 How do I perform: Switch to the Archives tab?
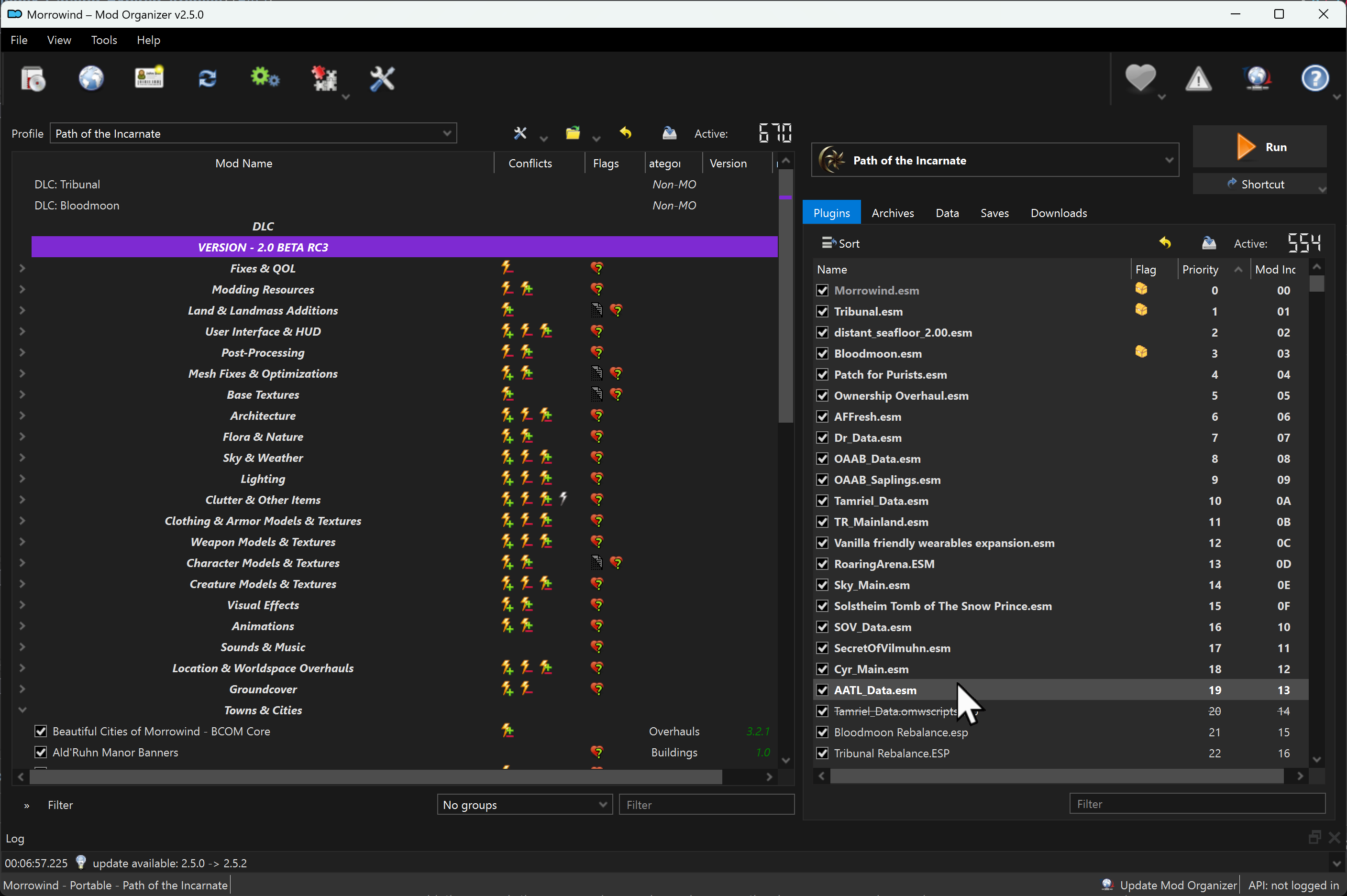pos(893,213)
